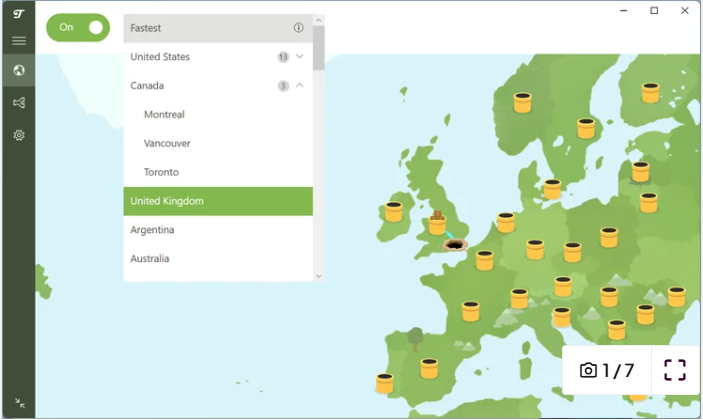Click the tunnel barrel over Czech Republic
This screenshot has height=420, width=703.
click(573, 252)
